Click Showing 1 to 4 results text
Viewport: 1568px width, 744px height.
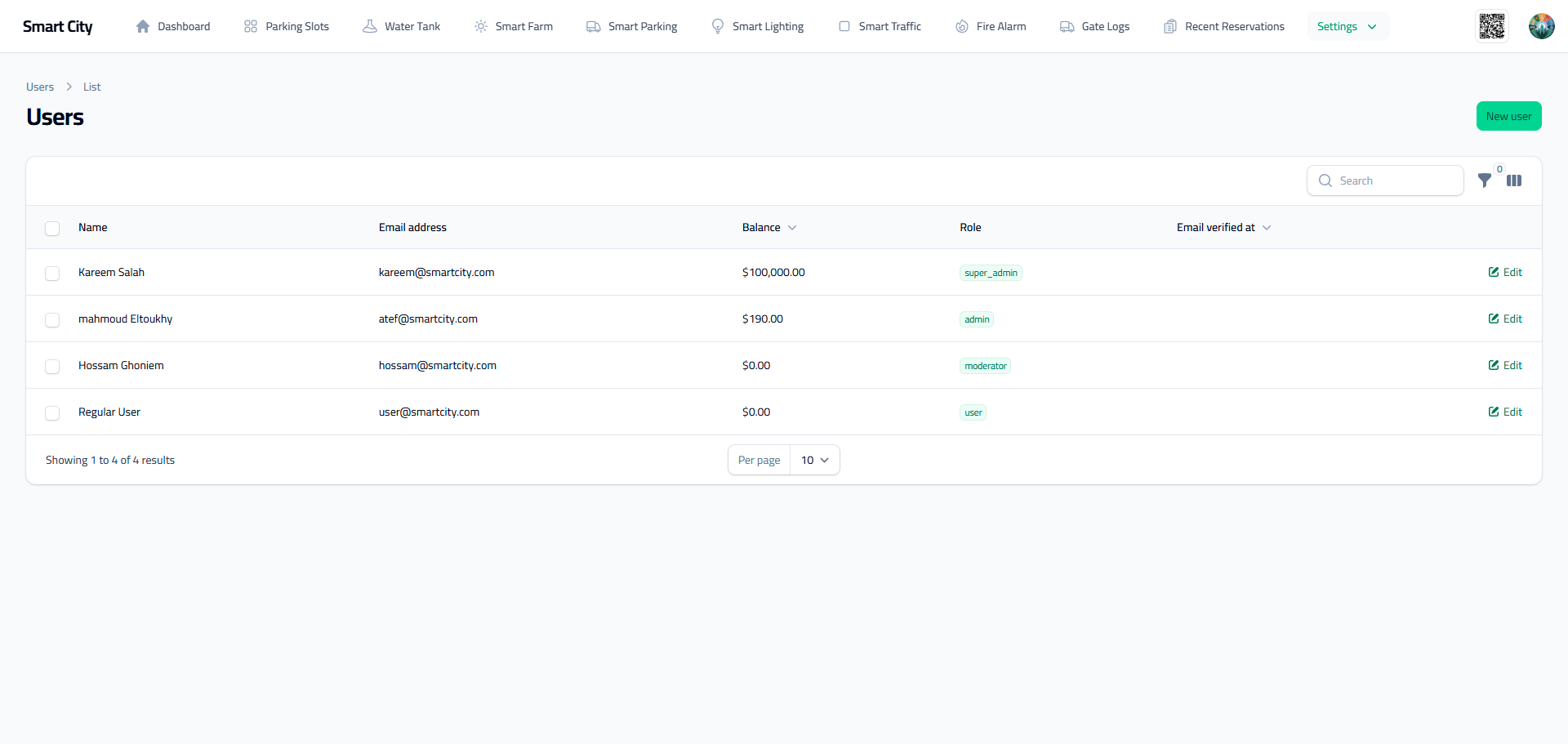pyautogui.click(x=110, y=460)
